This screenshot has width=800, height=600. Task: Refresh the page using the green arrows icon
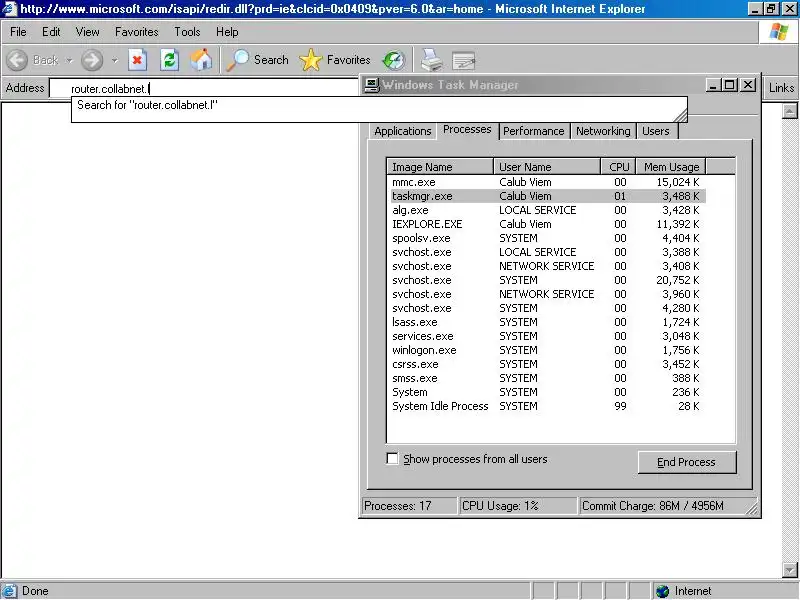tap(169, 60)
